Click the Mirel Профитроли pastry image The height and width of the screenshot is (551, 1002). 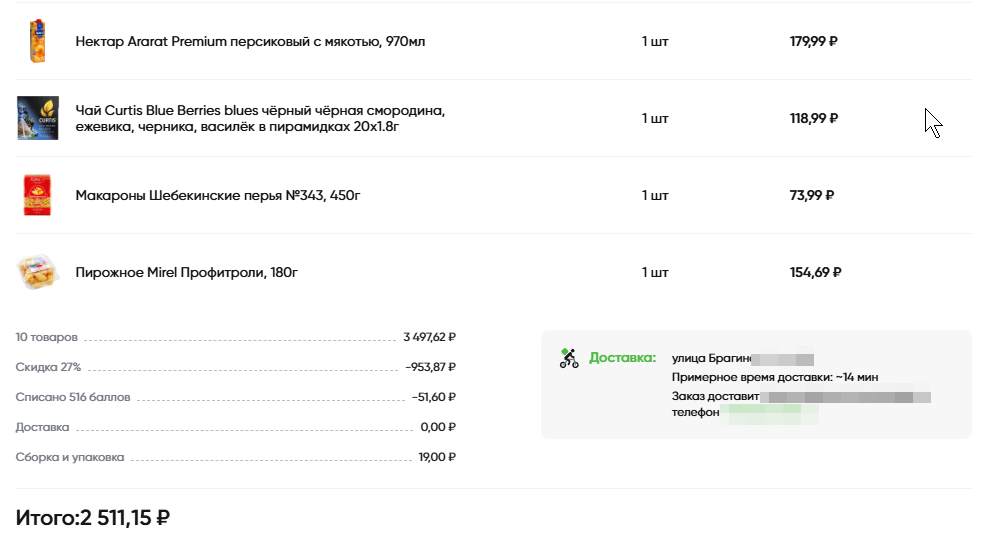[38, 272]
